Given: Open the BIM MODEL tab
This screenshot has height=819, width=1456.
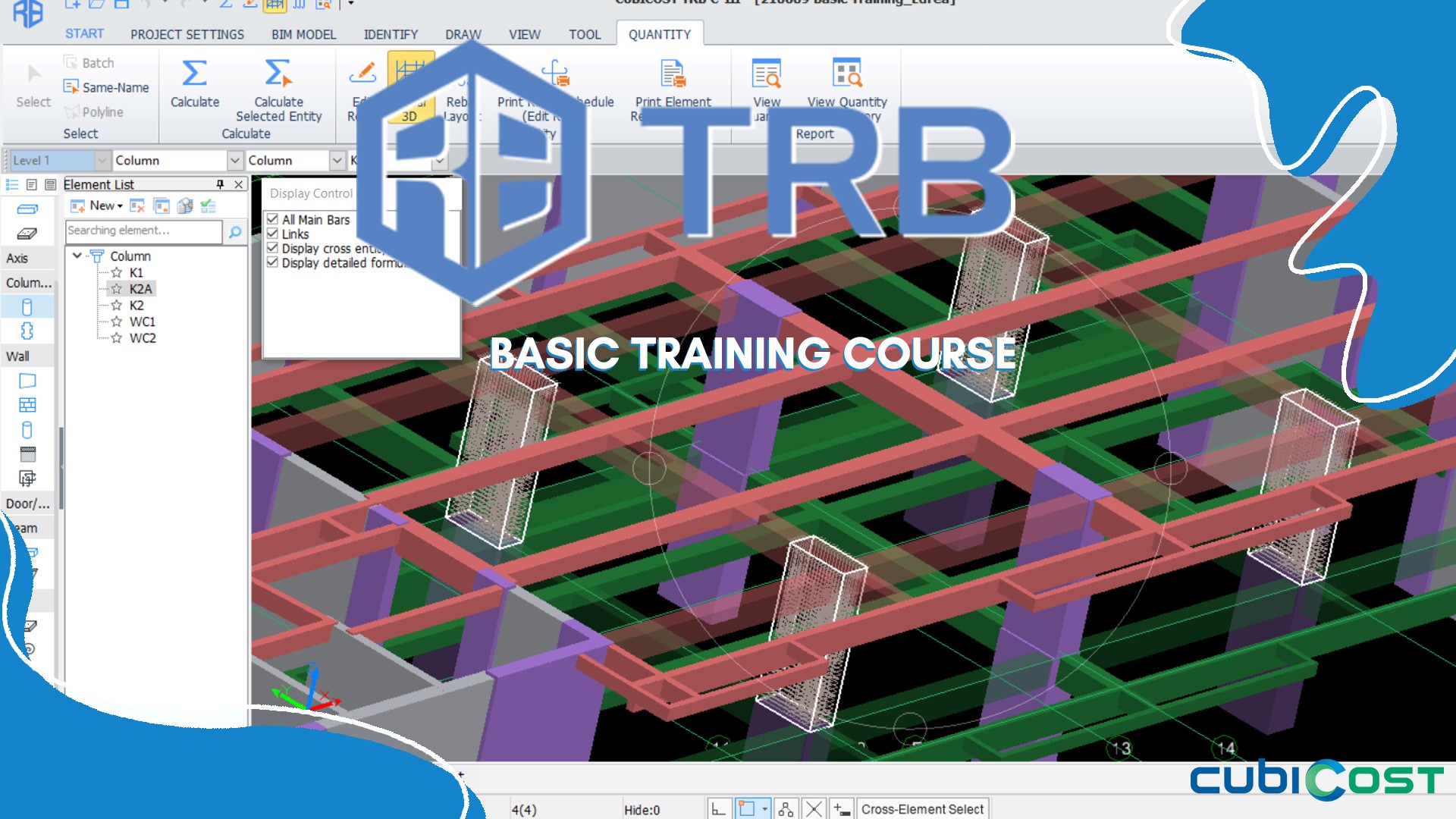Looking at the screenshot, I should coord(303,34).
